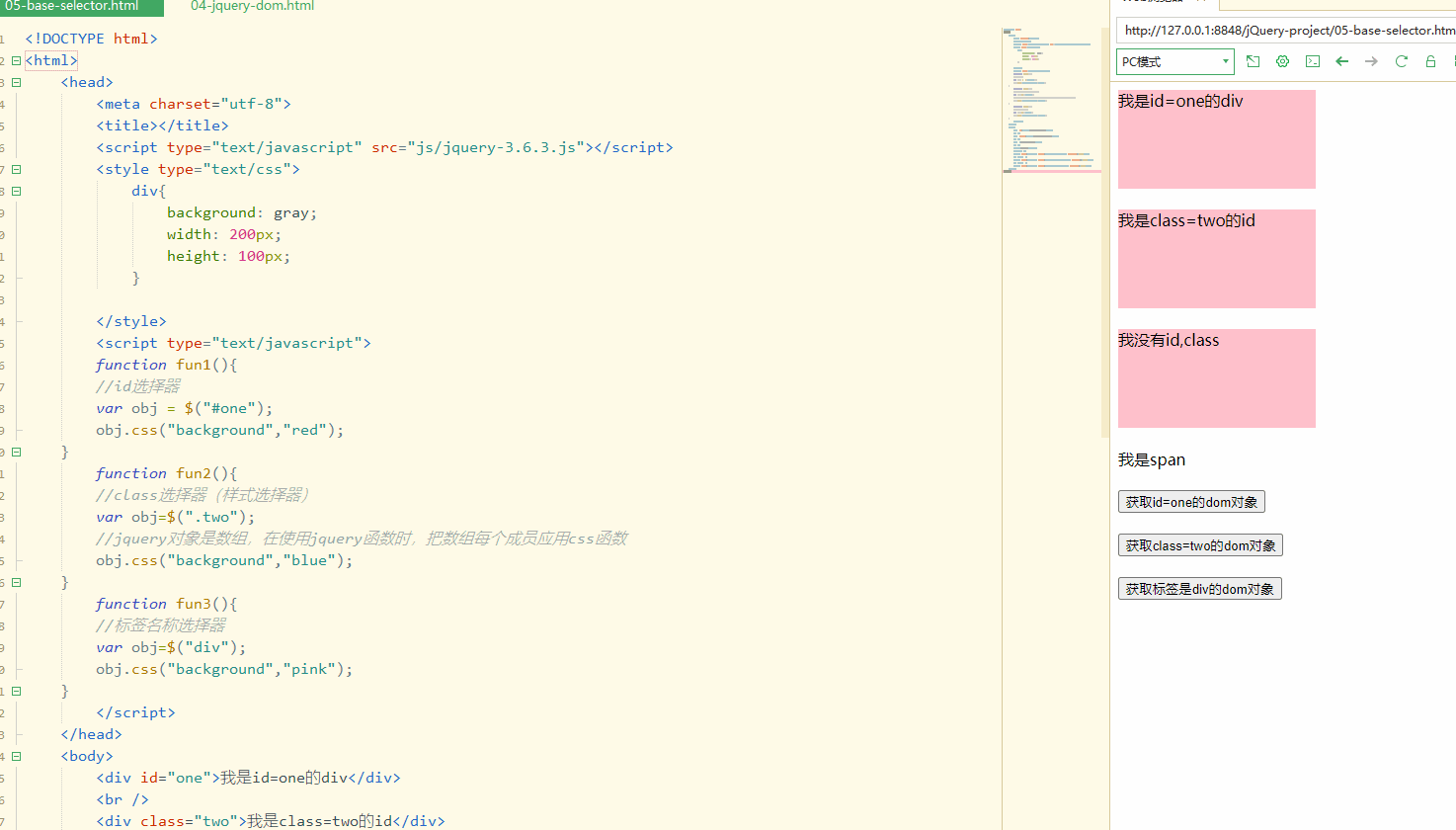This screenshot has width=1456, height=830.
Task: Click the 获取class=two的dom对象 button
Action: pos(1200,545)
